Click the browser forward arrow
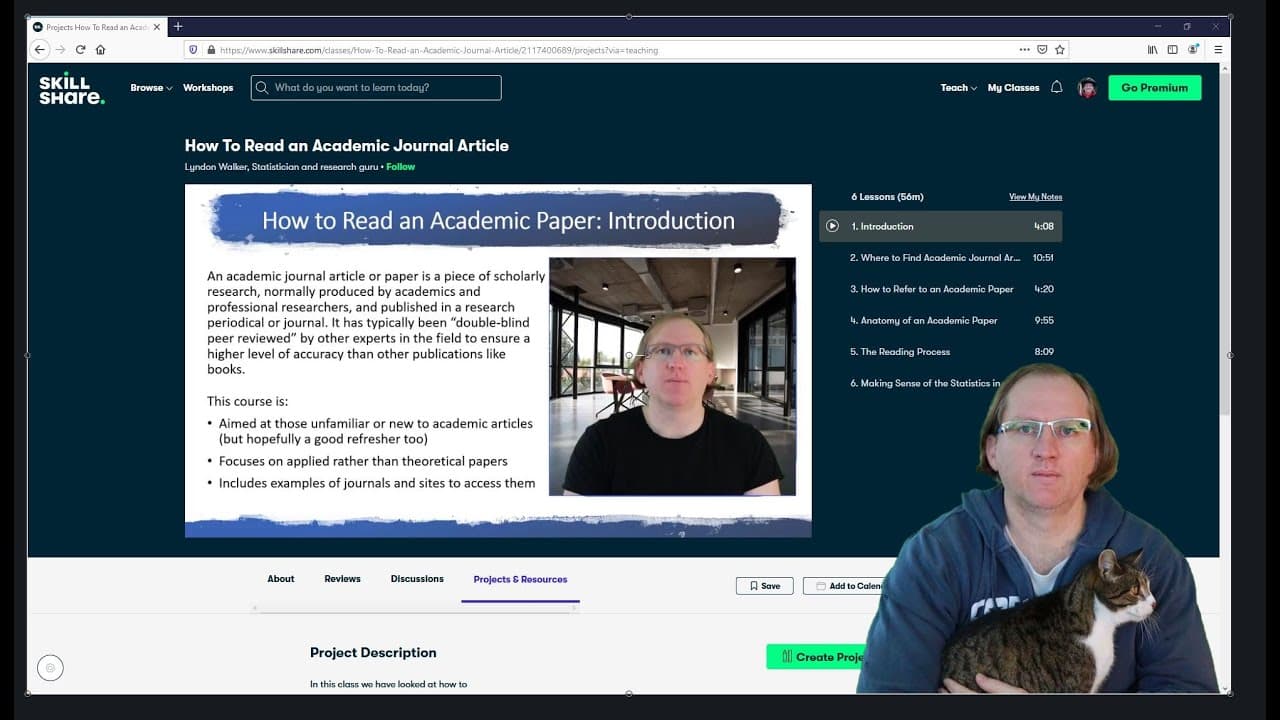Viewport: 1280px width, 720px height. pos(60,49)
